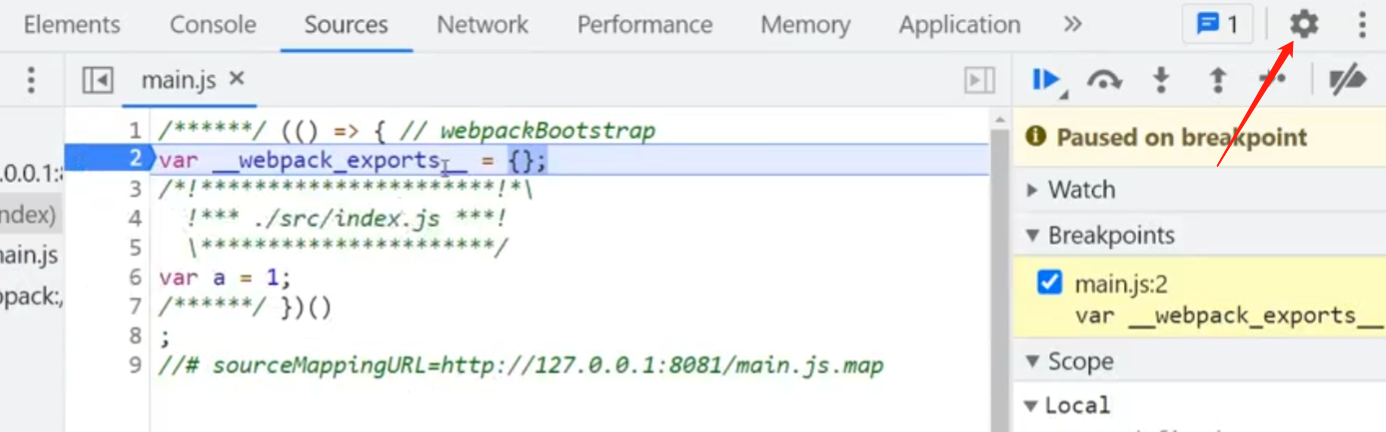Open DevTools settings gear

click(x=1303, y=24)
